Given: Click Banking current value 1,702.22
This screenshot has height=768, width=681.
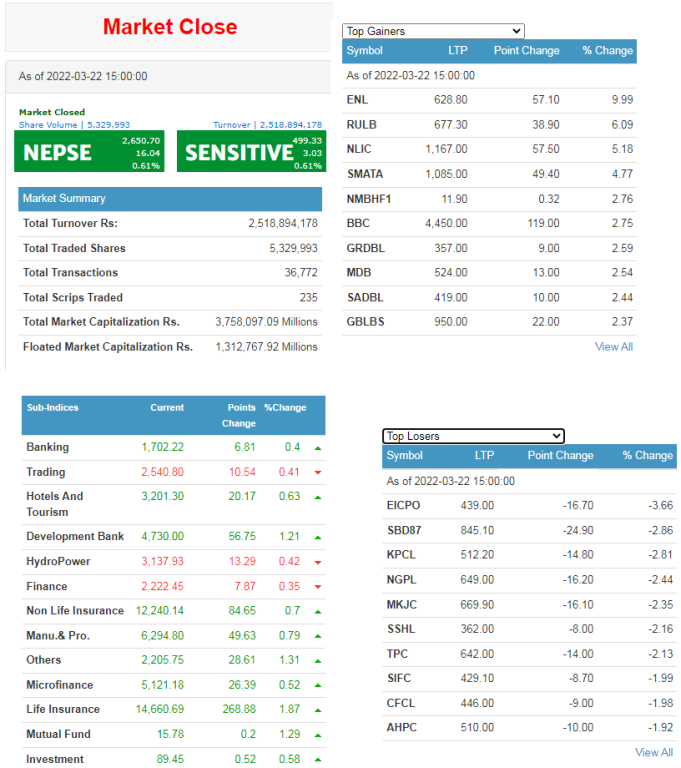Looking at the screenshot, I should [163, 447].
